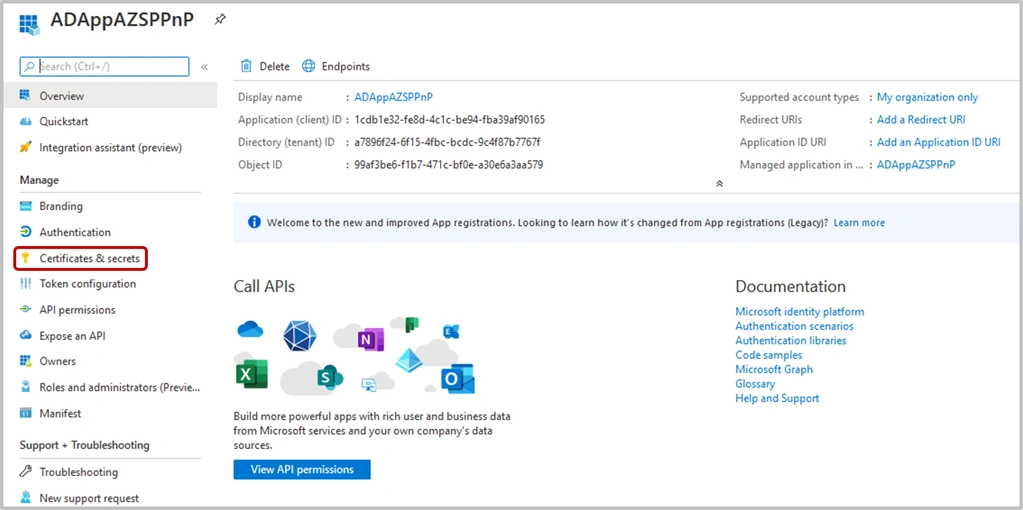This screenshot has height=510, width=1023.
Task: Open the Owners page
Action: pyautogui.click(x=57, y=361)
